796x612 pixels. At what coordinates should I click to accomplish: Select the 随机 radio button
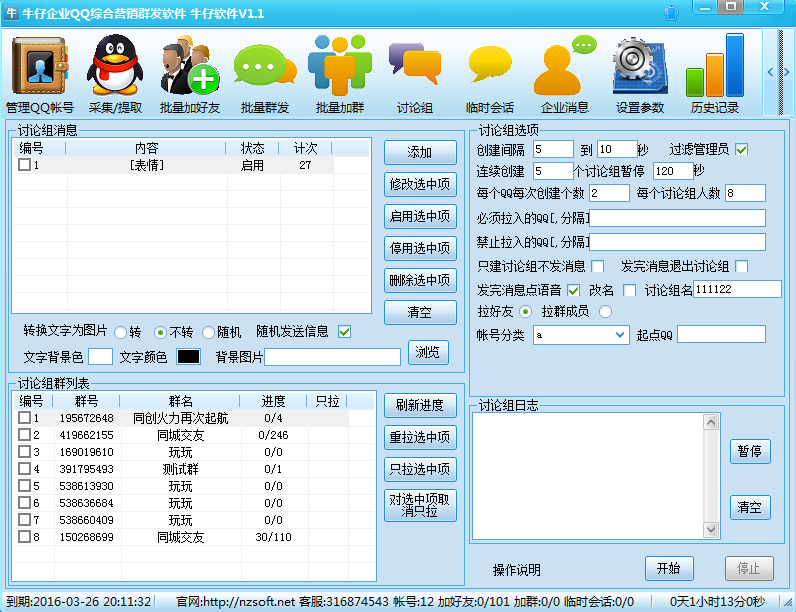(208, 332)
